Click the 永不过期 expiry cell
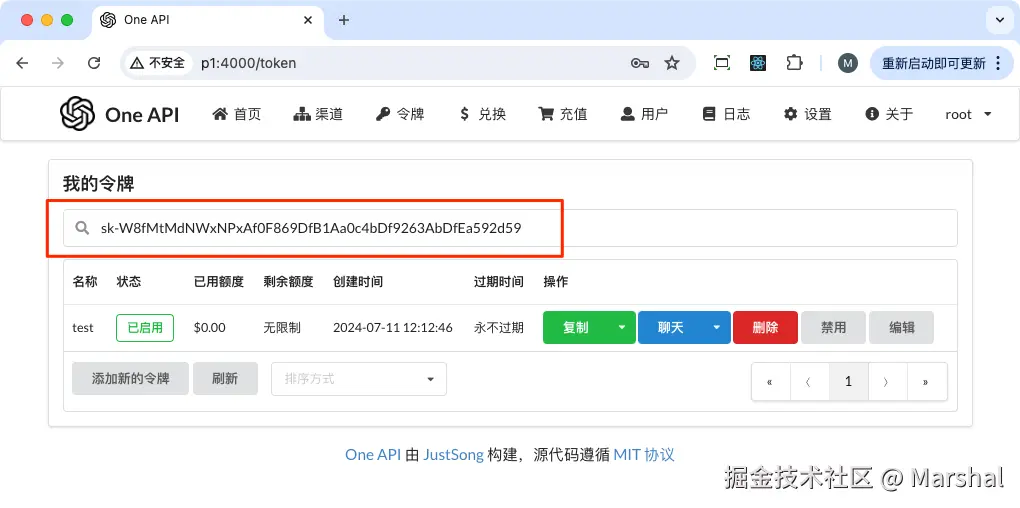Viewport: 1020px width, 508px height. click(x=499, y=328)
